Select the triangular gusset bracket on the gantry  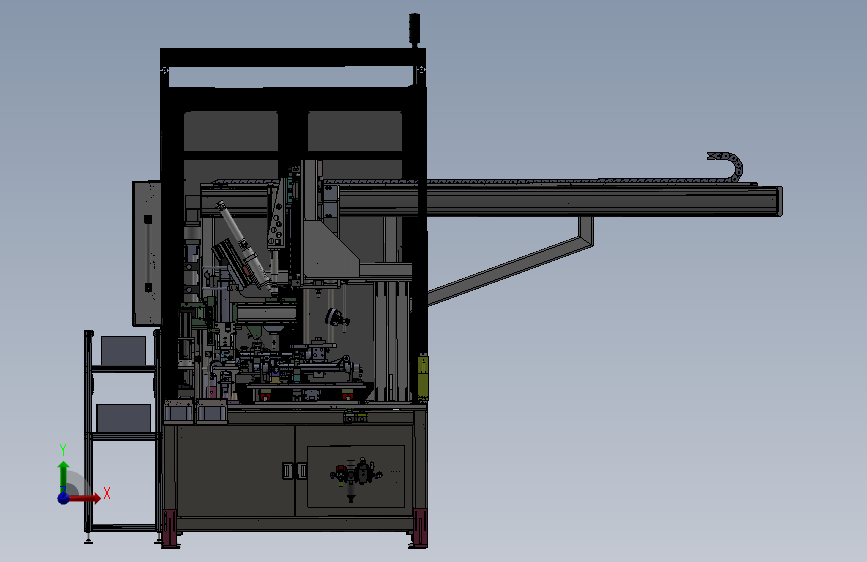329,249
